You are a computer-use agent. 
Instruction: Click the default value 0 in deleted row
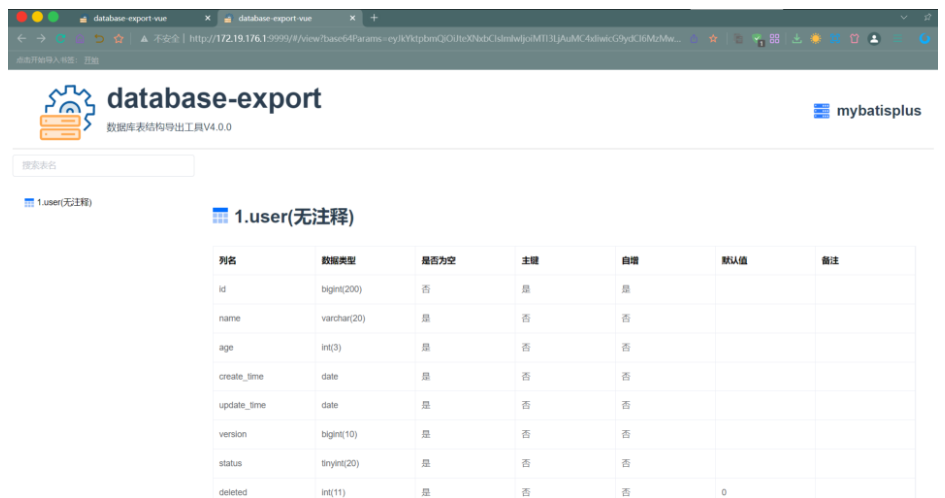pyautogui.click(x=724, y=492)
